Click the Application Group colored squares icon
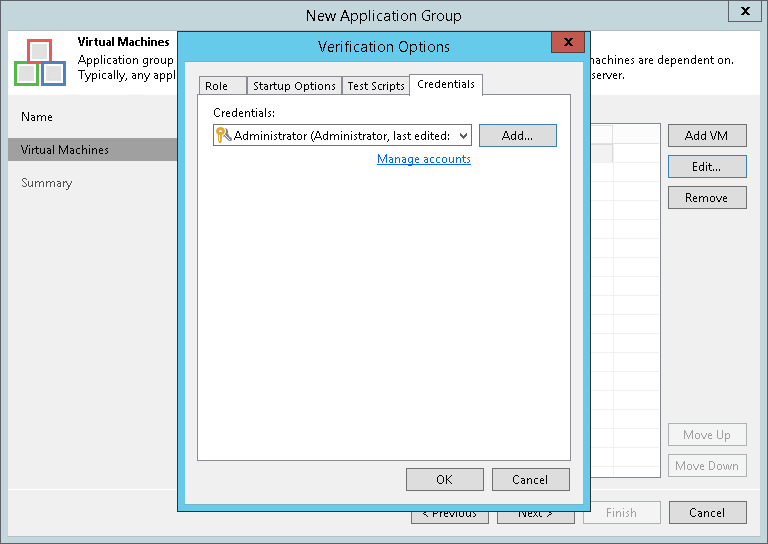Viewport: 768px width, 544px height. click(40, 63)
